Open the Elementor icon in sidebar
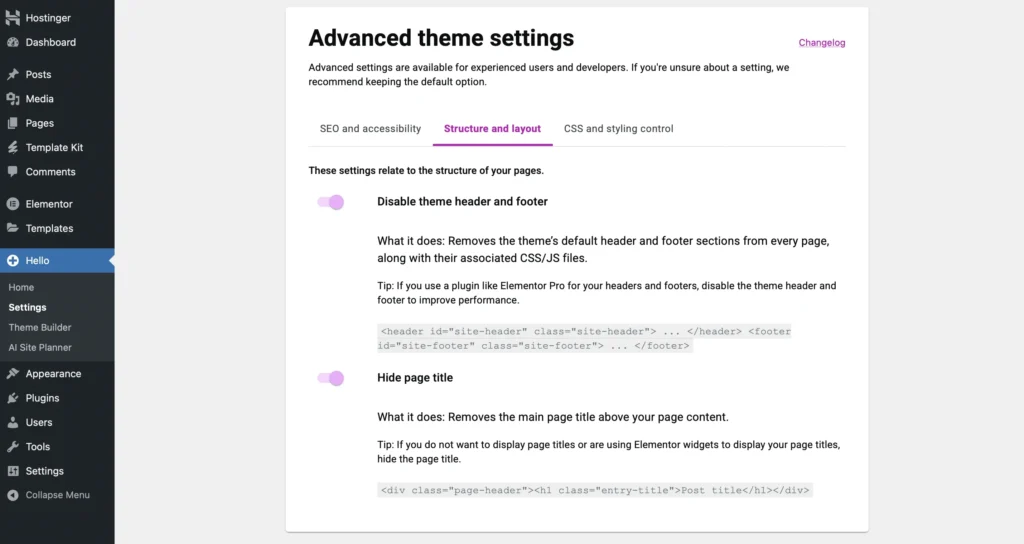1024x544 pixels. click(13, 204)
